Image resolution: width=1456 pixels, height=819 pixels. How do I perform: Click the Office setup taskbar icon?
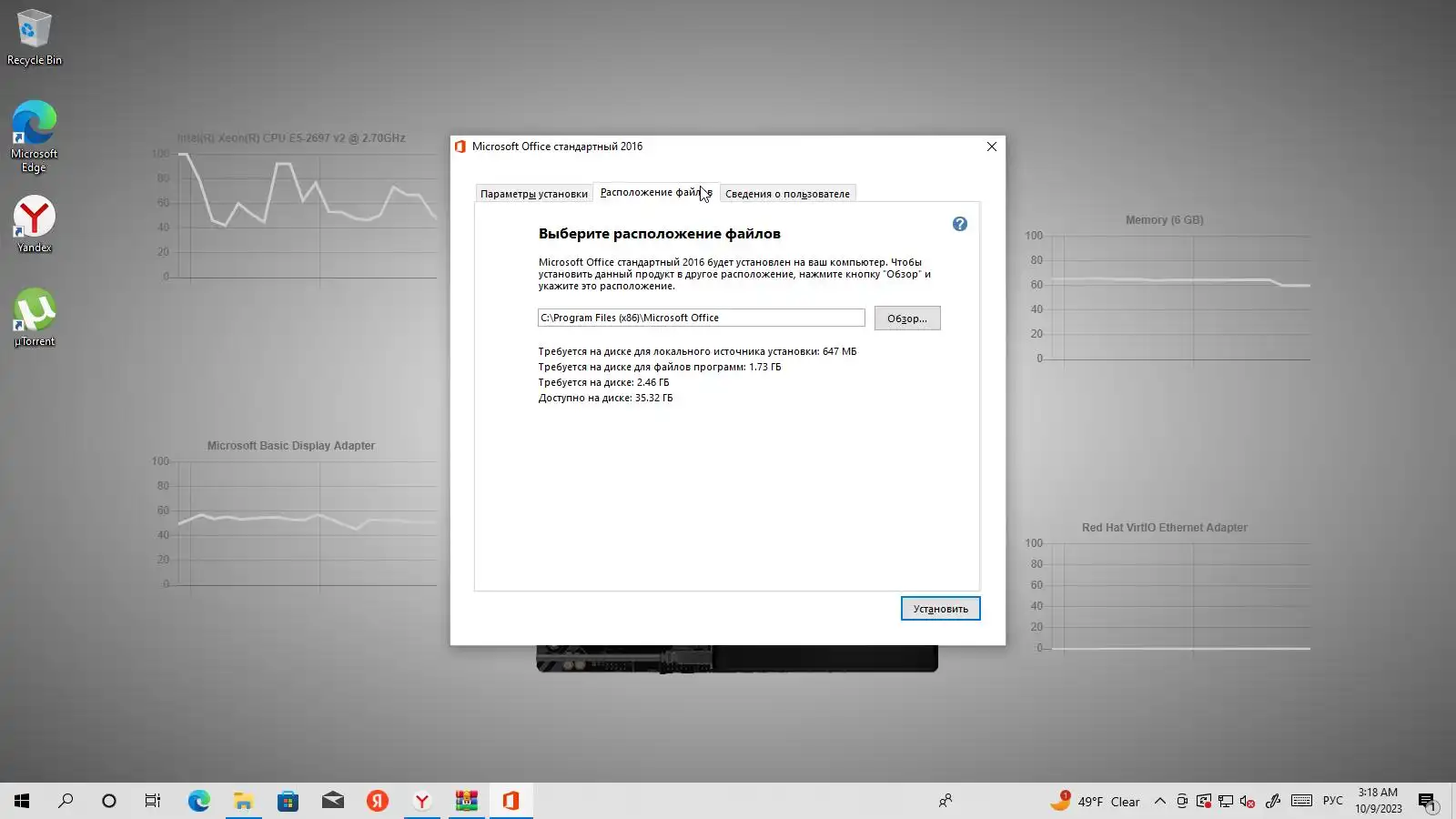coord(511,801)
